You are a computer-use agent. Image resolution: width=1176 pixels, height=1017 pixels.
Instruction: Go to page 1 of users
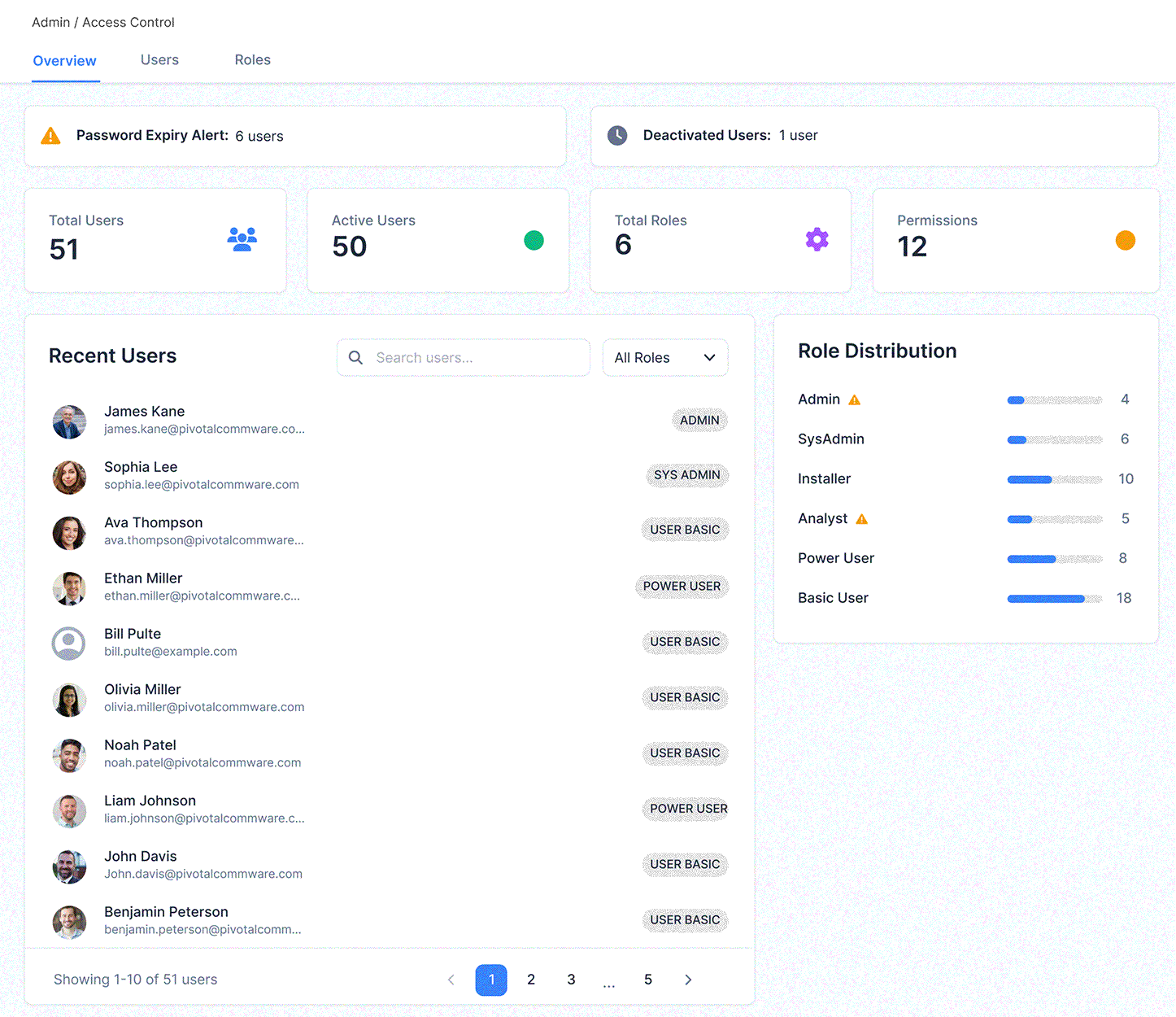tap(491, 980)
